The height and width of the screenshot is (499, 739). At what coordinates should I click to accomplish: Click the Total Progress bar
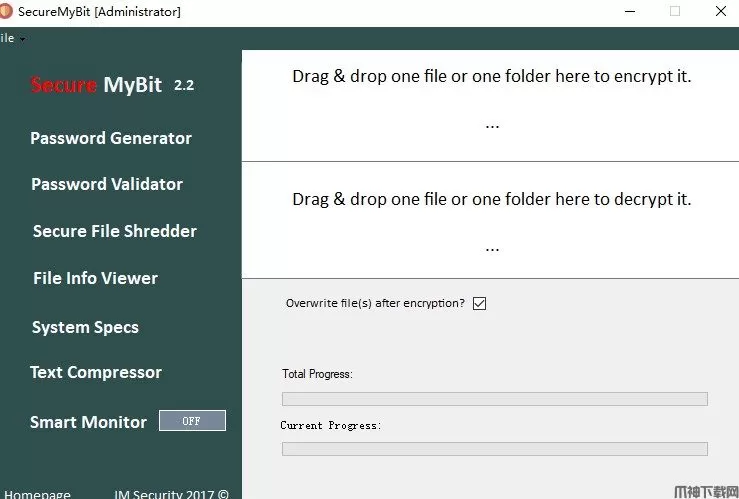tap(494, 398)
